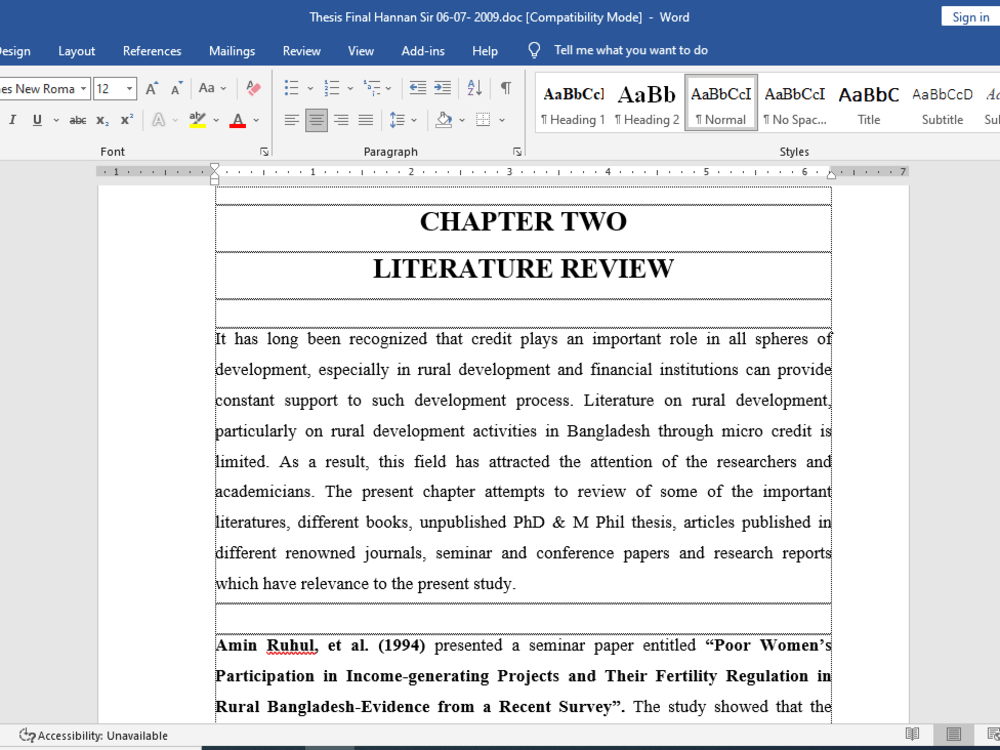Decrease paragraph indent
The image size is (1000, 750).
pyautogui.click(x=418, y=88)
